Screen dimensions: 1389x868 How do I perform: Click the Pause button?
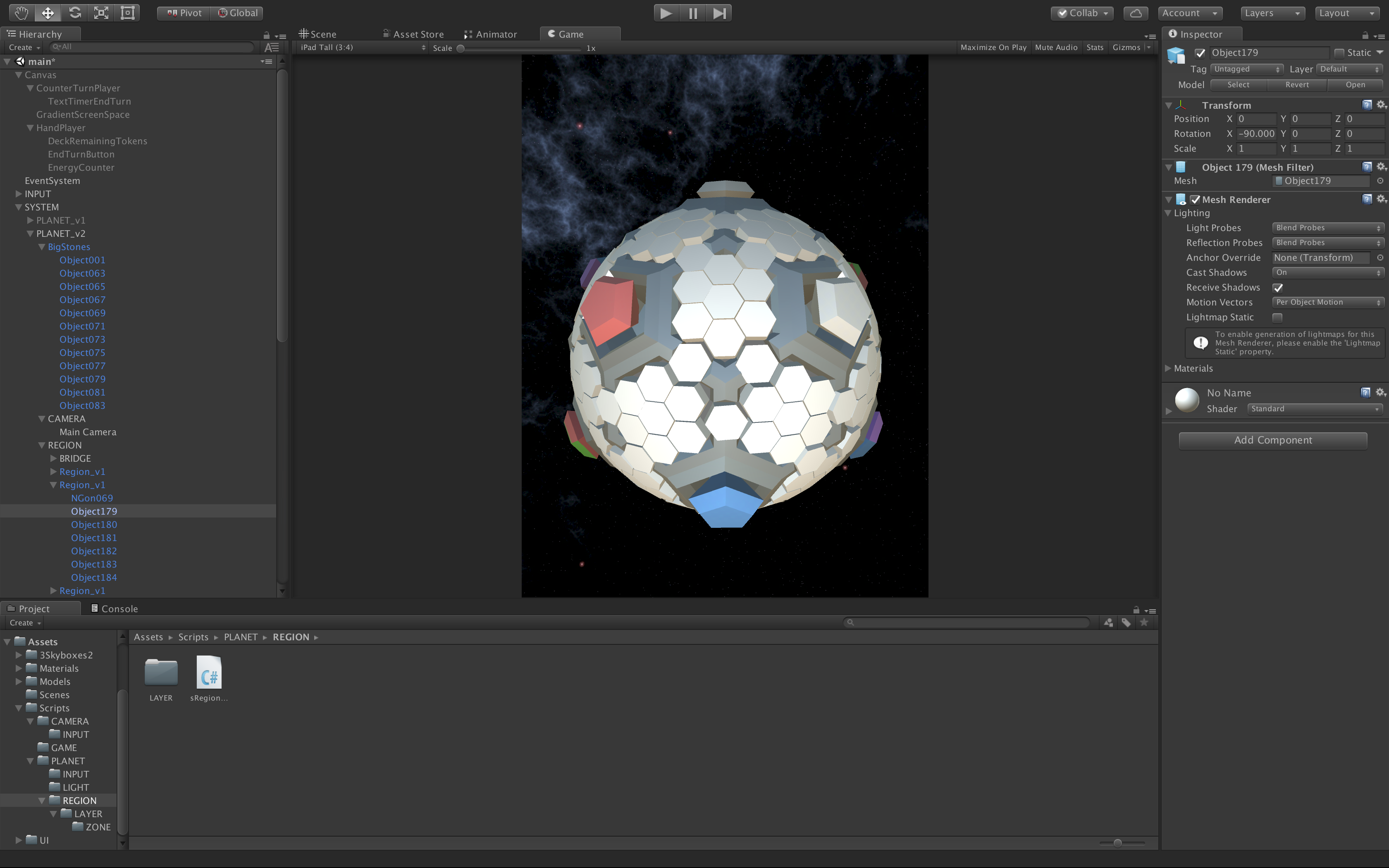point(693,13)
